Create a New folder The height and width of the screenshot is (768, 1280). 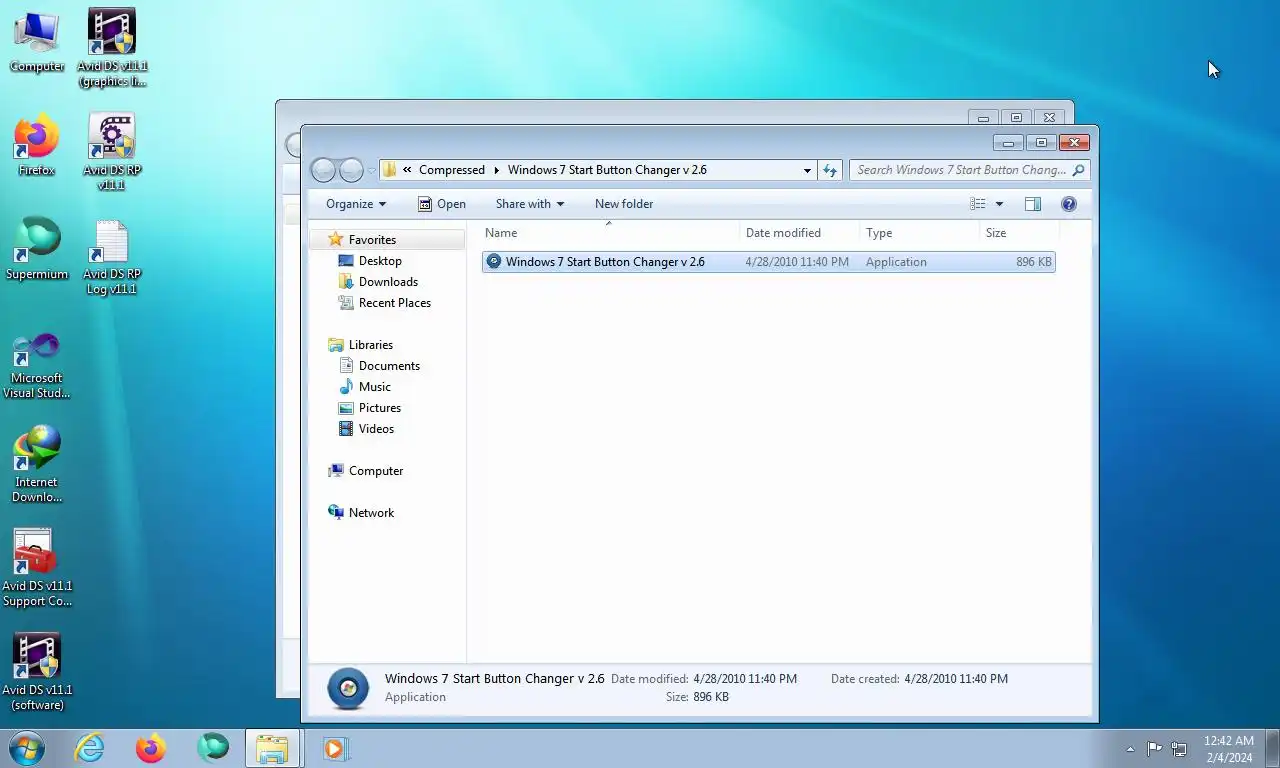(624, 204)
